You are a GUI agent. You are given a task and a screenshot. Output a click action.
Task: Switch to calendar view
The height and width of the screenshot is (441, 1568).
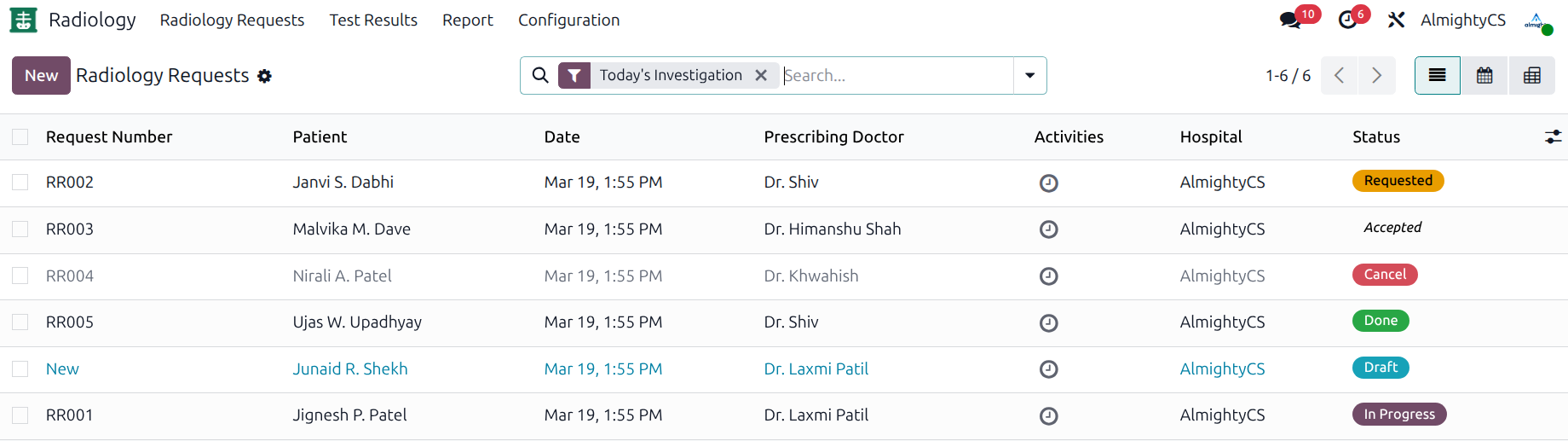tap(1484, 75)
